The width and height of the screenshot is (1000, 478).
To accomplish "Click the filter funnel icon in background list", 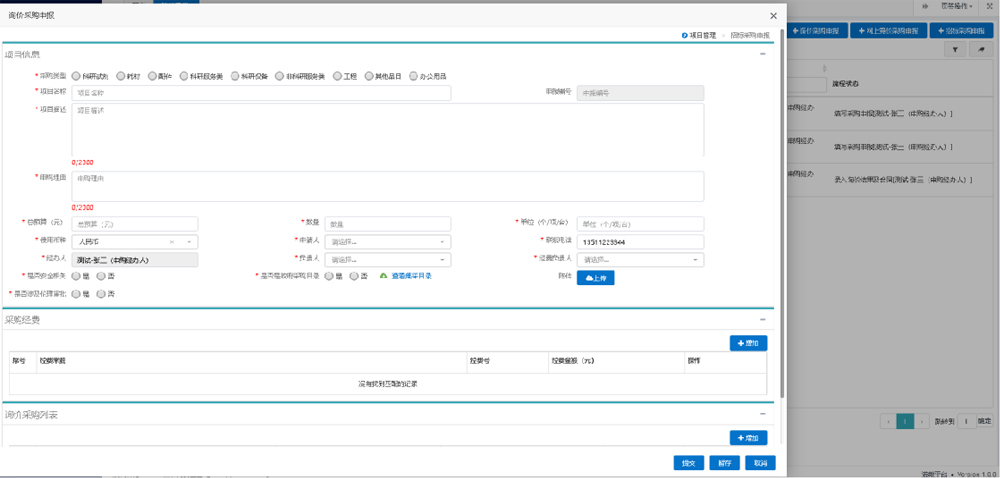I will click(956, 49).
